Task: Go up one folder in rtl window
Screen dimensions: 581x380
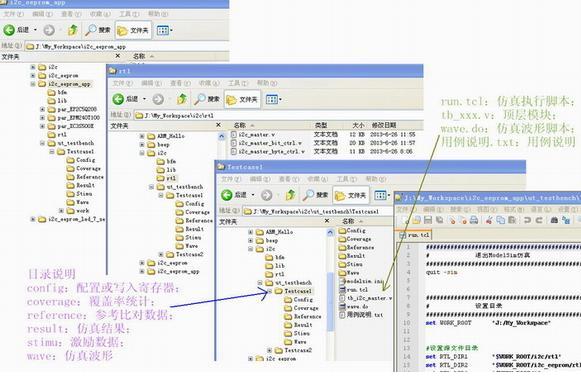Action: 182,99
